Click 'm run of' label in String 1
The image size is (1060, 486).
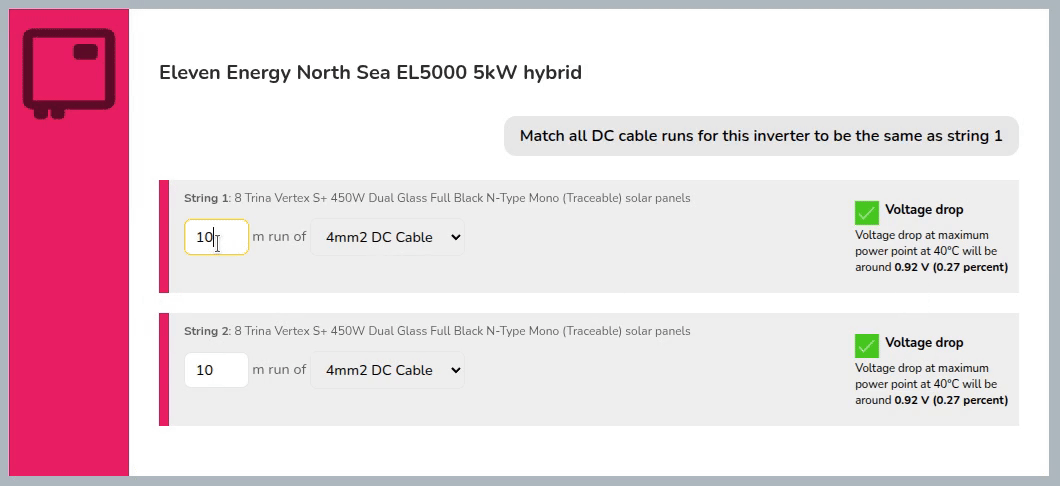[x=279, y=237]
